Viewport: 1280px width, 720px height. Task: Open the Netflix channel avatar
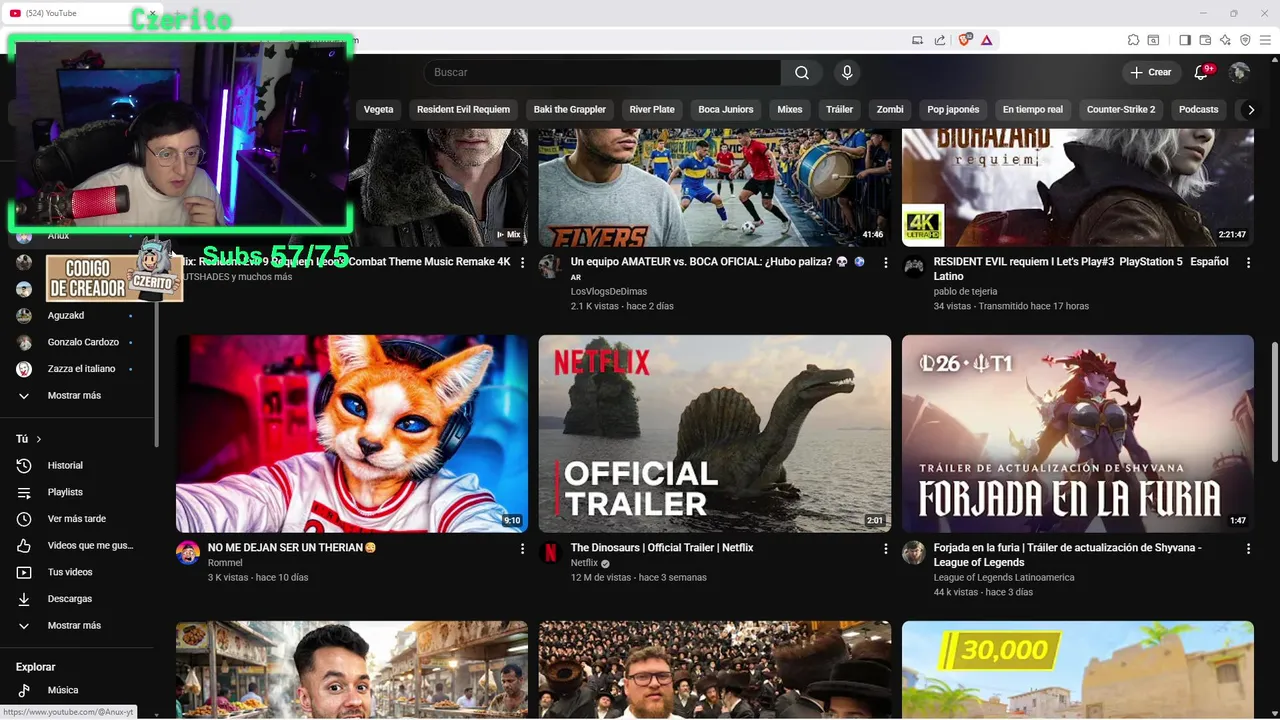(x=550, y=552)
